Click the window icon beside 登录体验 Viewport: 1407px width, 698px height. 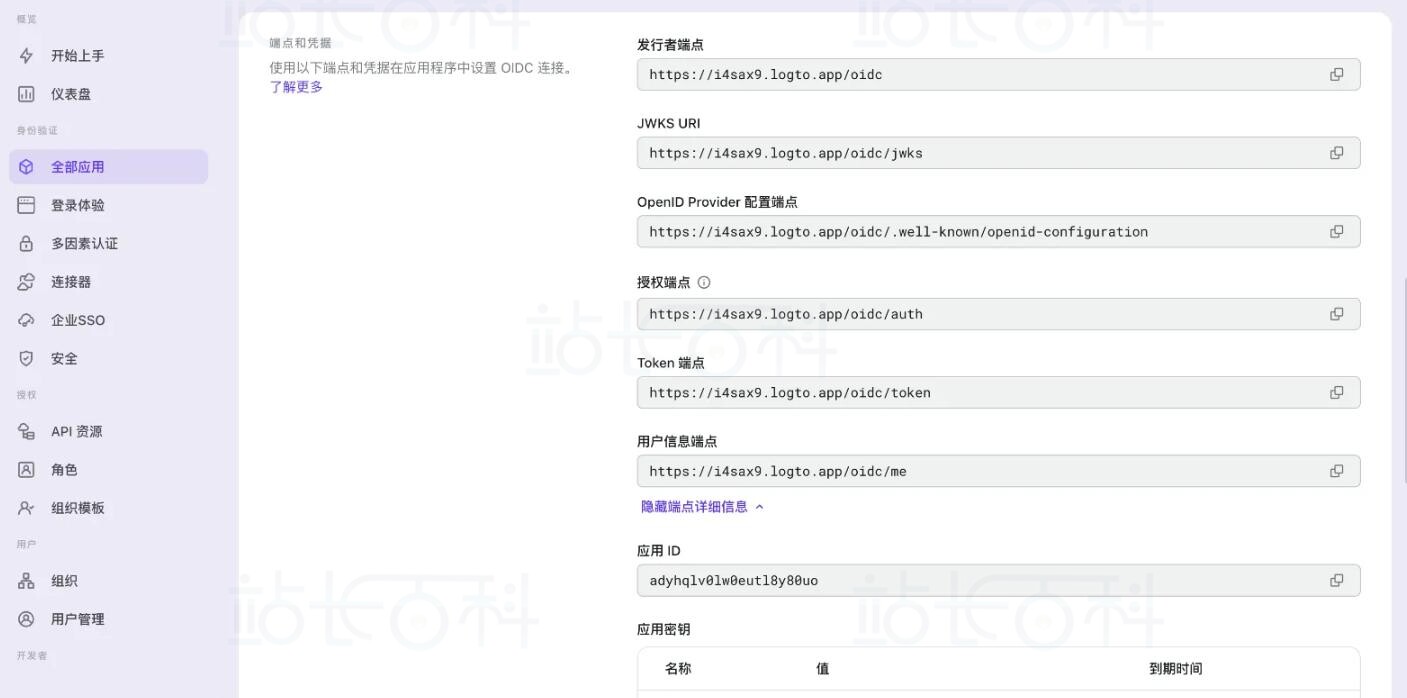[26, 205]
